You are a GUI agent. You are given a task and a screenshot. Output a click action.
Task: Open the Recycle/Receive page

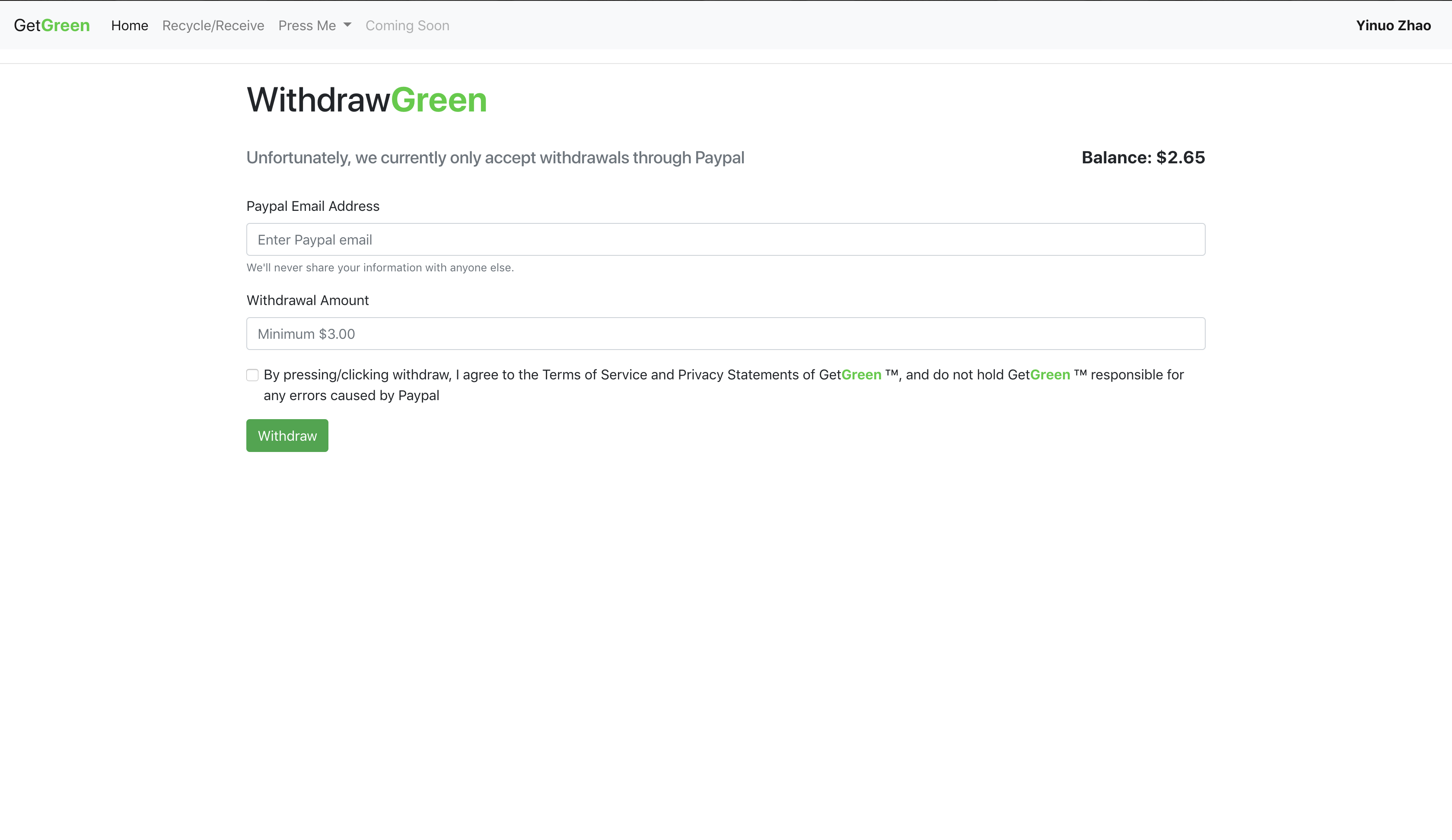tap(213, 25)
